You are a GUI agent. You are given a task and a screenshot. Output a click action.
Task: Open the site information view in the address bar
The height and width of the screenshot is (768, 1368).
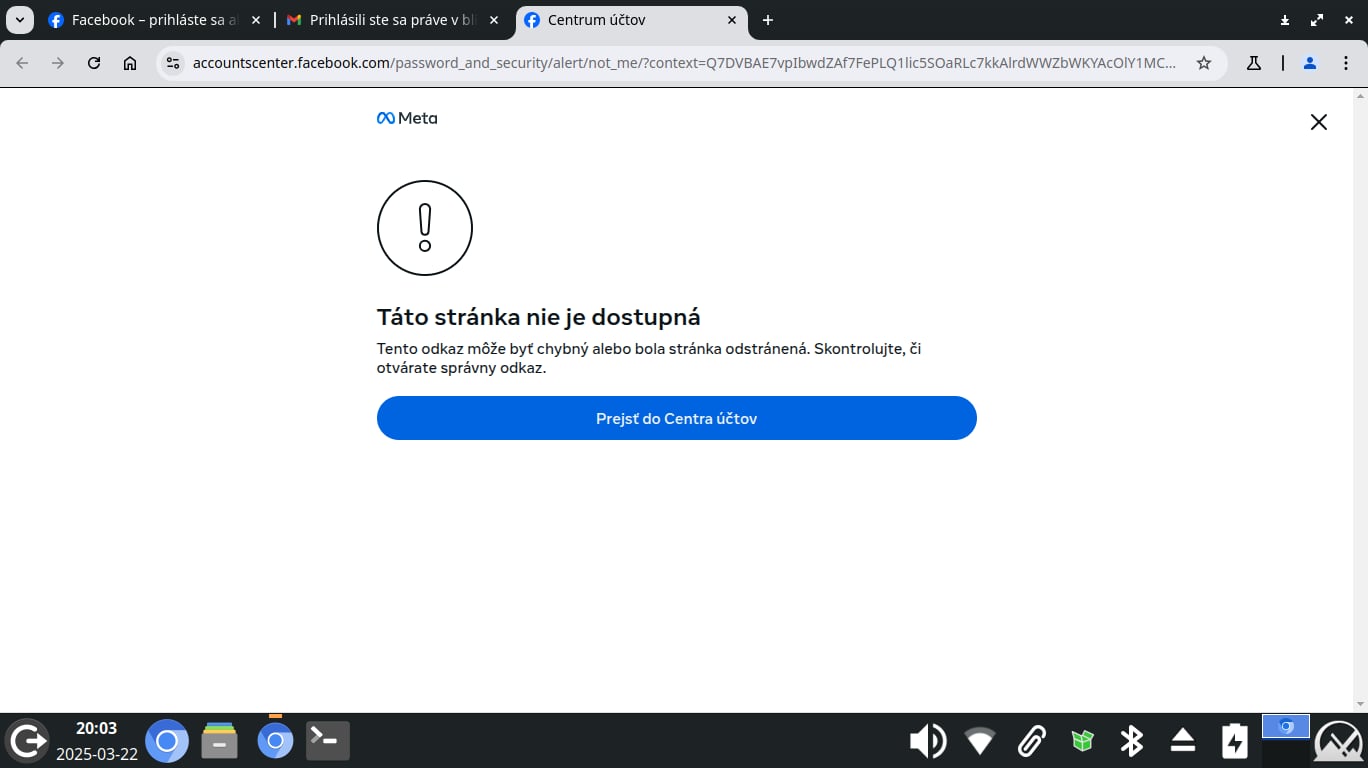click(x=173, y=62)
